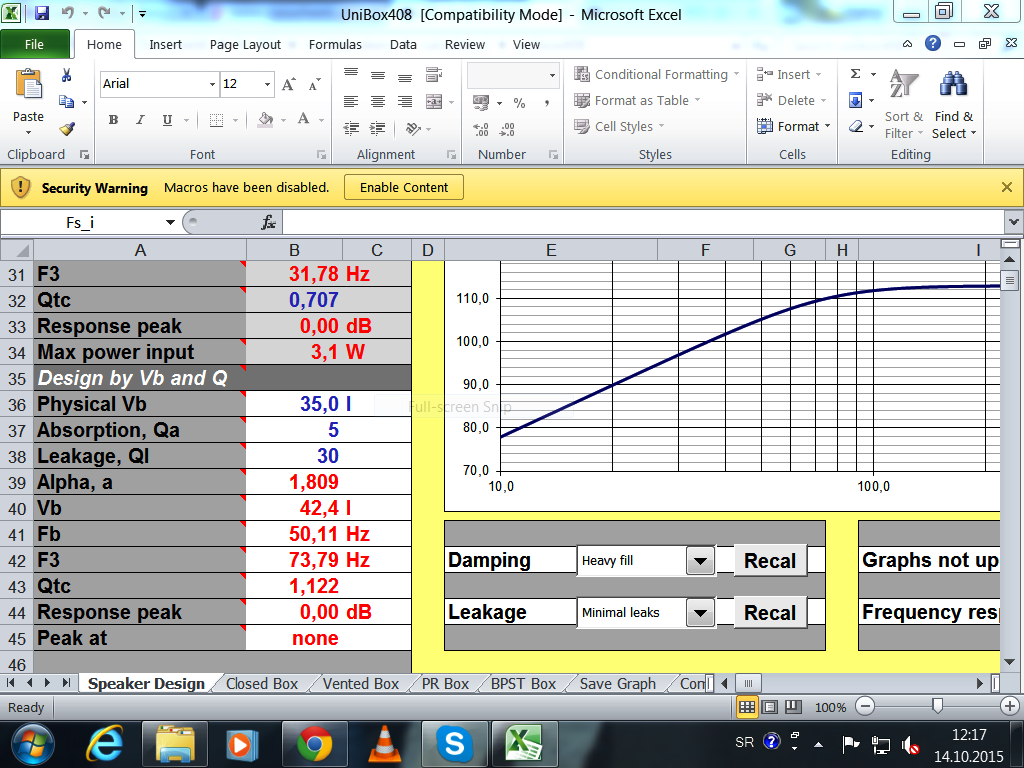Click Recal button next to Damping

pyautogui.click(x=770, y=561)
